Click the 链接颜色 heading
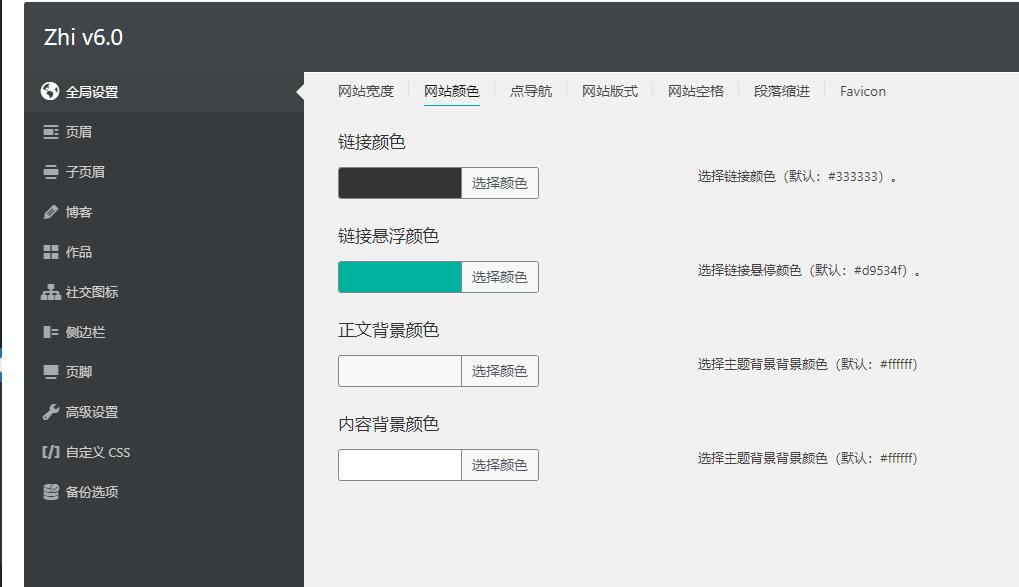This screenshot has height=587, width=1019. pos(372,142)
